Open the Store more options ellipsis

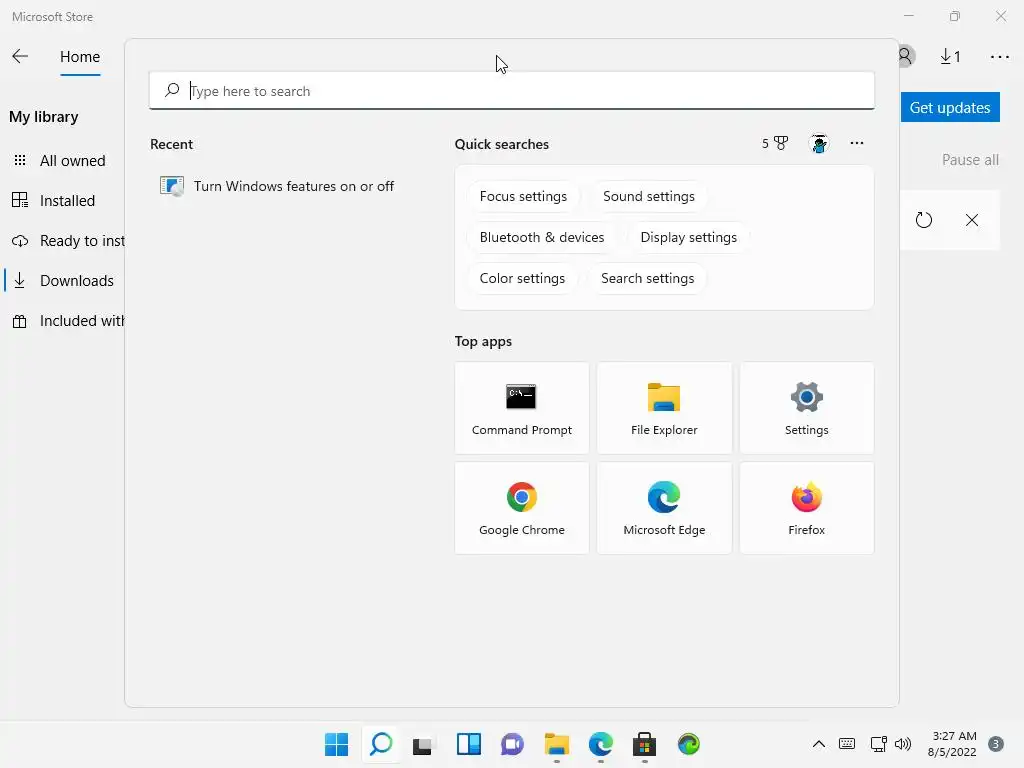click(x=999, y=57)
